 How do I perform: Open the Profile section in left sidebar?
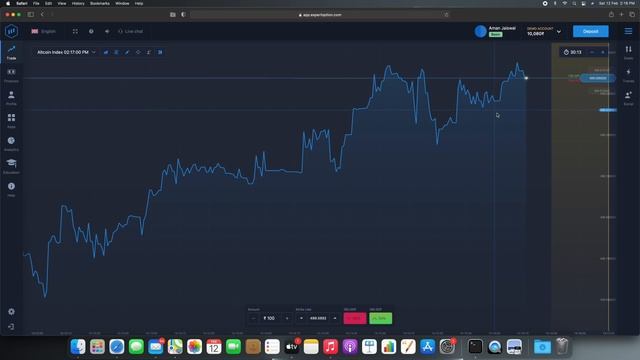point(11,98)
